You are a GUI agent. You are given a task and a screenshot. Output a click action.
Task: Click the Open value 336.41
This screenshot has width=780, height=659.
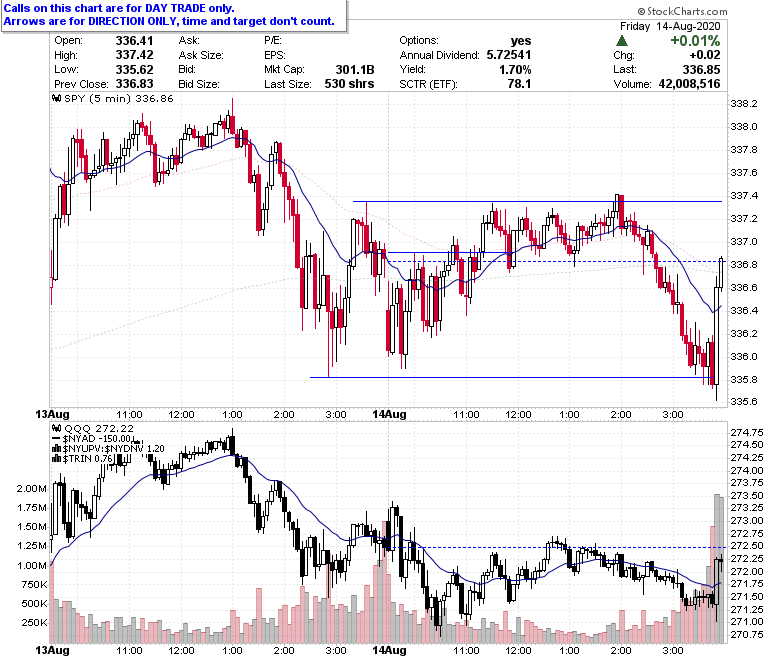pos(134,41)
